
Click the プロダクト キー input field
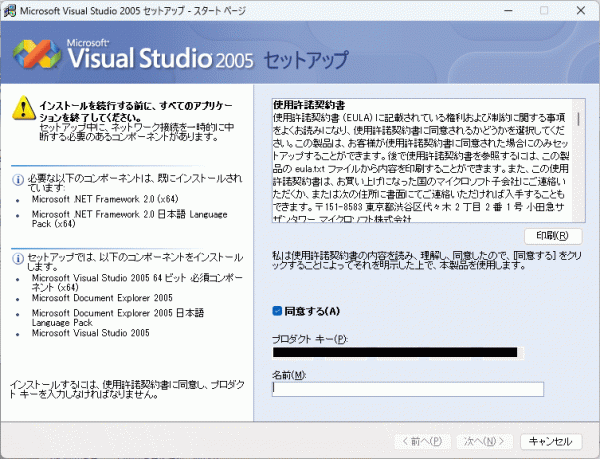pyautogui.click(x=398, y=352)
